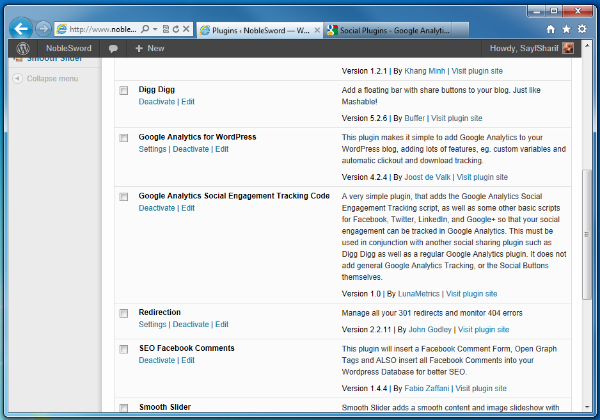
Task: Deactivate Google Analytics for WordPress
Action: [191, 149]
